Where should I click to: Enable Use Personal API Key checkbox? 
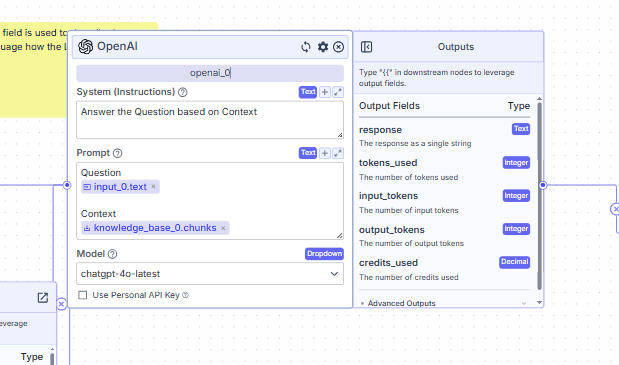point(83,295)
